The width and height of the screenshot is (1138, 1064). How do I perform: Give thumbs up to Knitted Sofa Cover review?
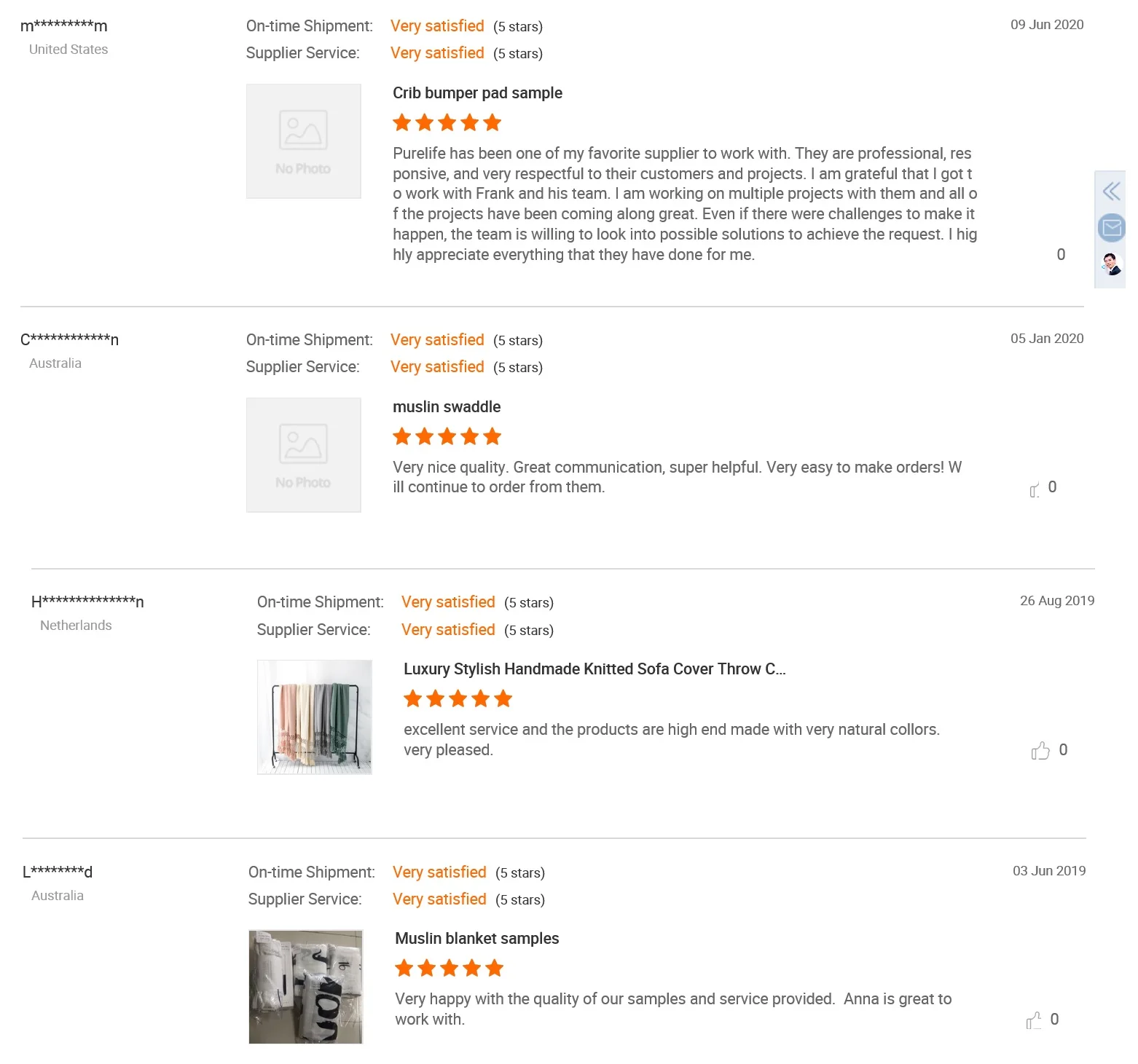(x=1040, y=751)
